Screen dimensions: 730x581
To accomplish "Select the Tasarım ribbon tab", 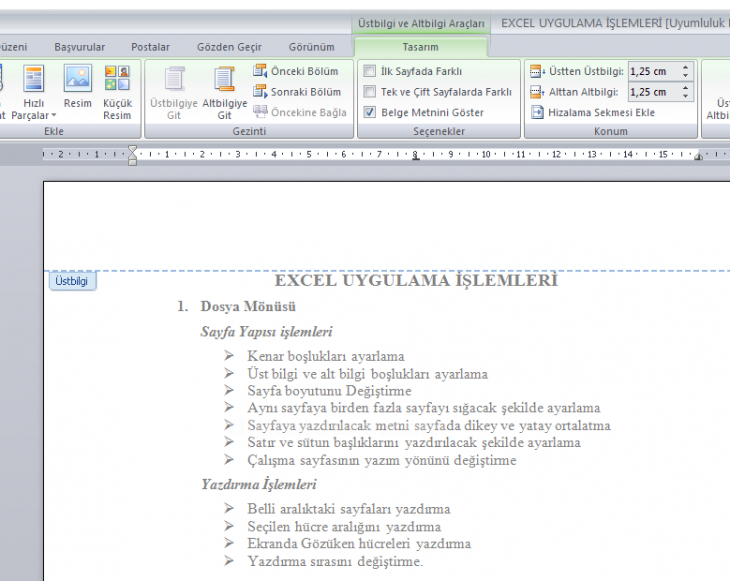I will (420, 47).
